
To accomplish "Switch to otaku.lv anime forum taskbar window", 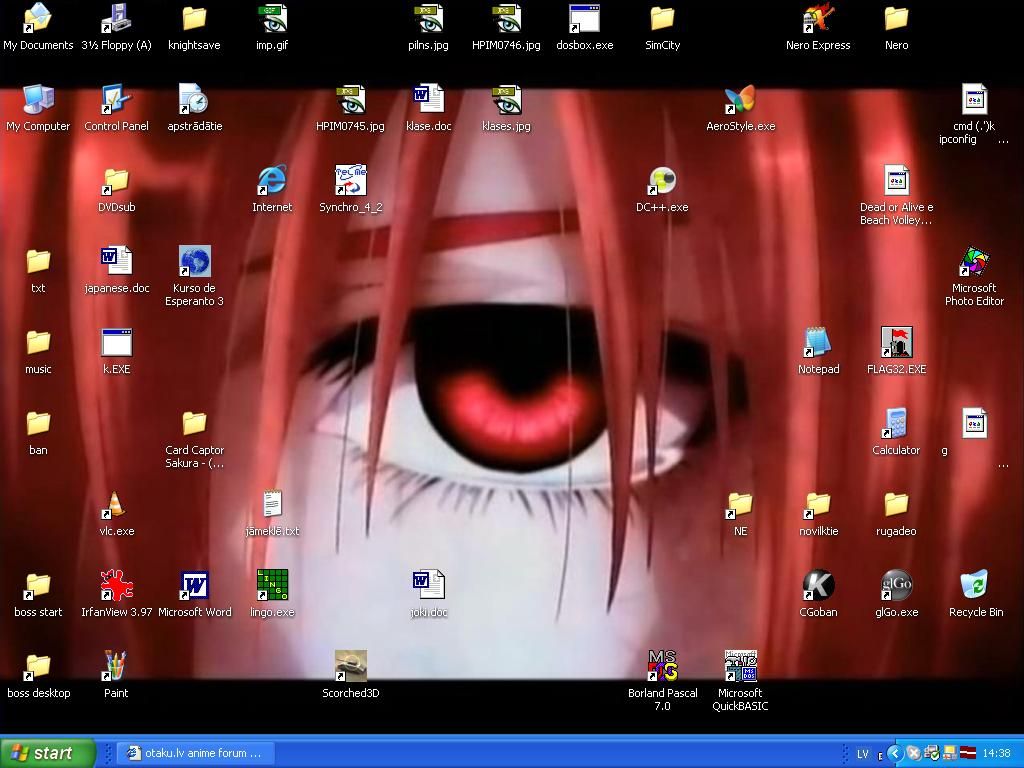I will 195,753.
